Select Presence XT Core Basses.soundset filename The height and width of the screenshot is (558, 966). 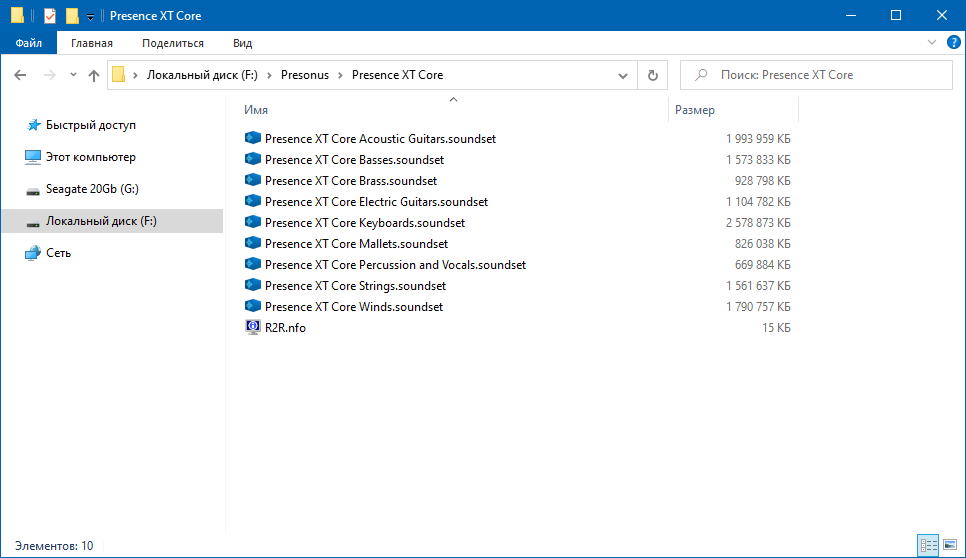click(x=354, y=160)
